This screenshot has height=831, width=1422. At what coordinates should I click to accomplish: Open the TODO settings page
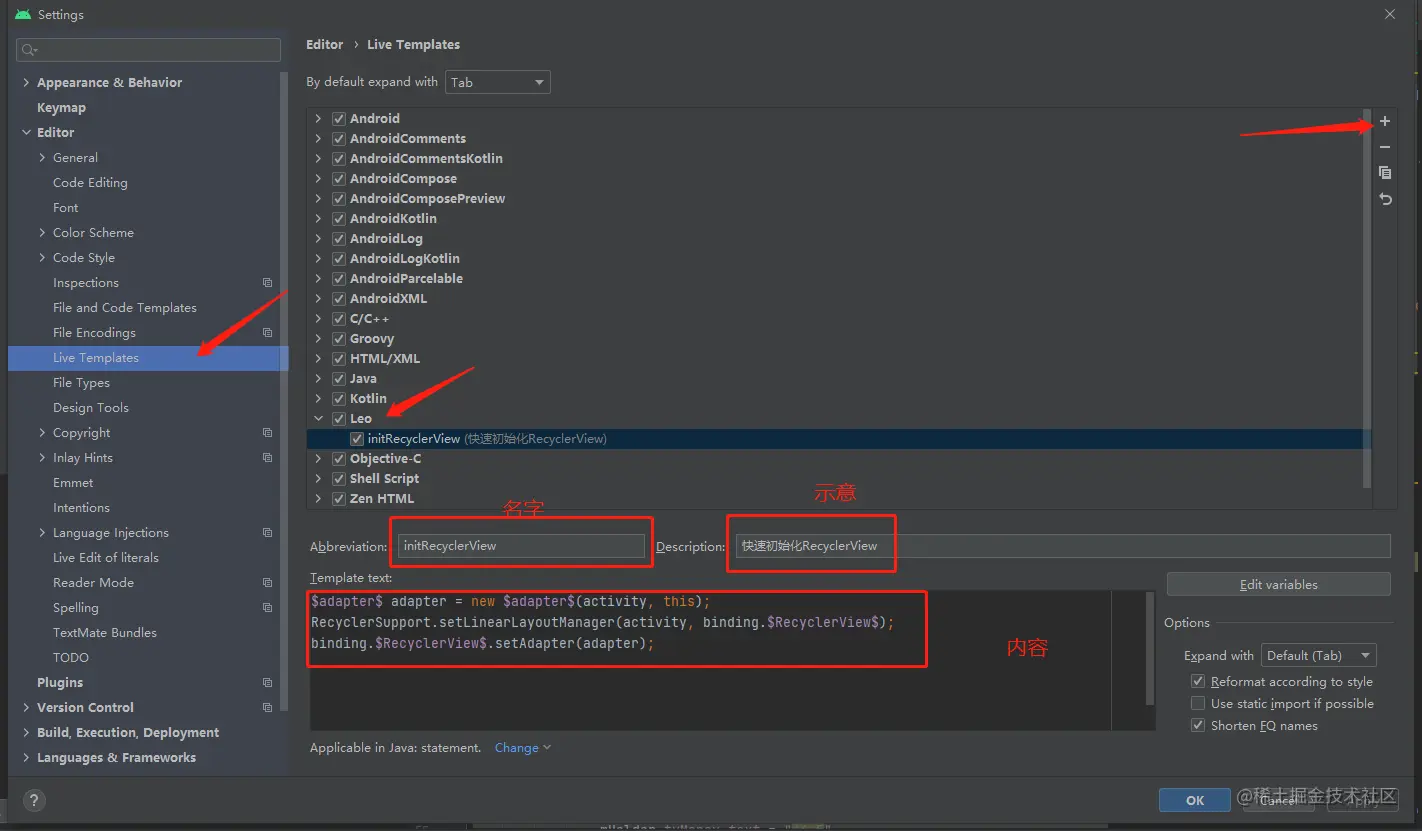(71, 658)
